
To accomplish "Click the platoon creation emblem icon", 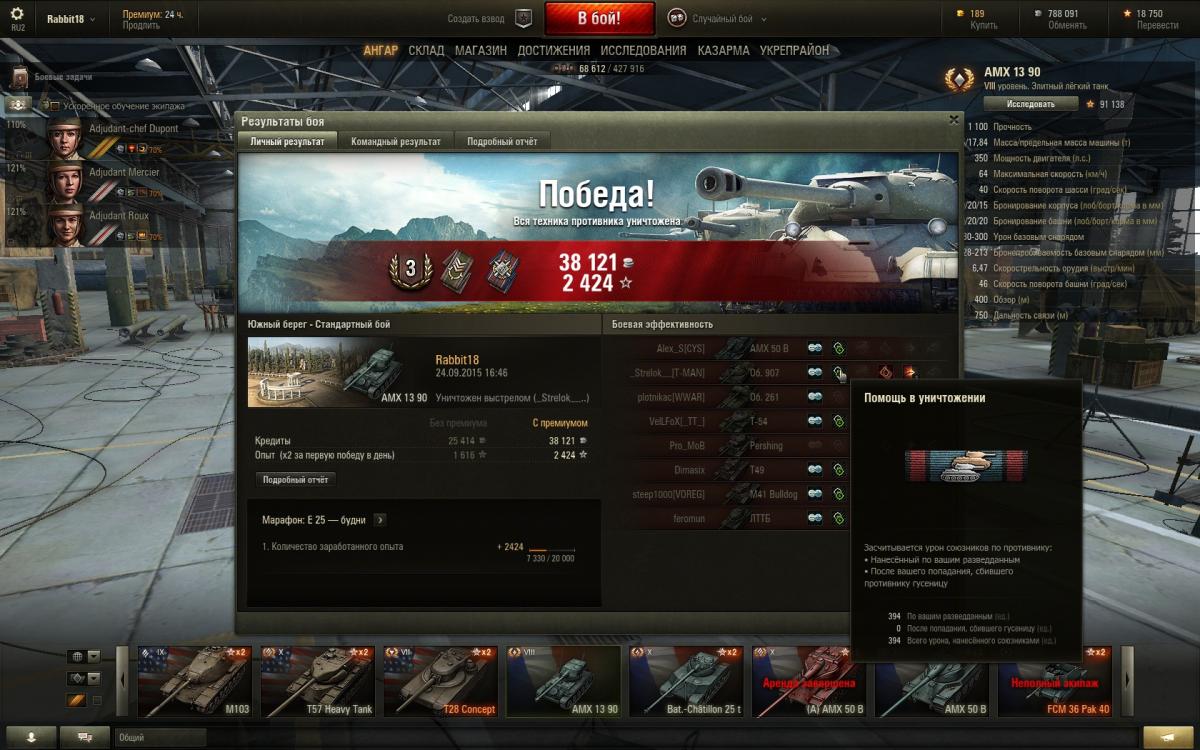I will [523, 18].
